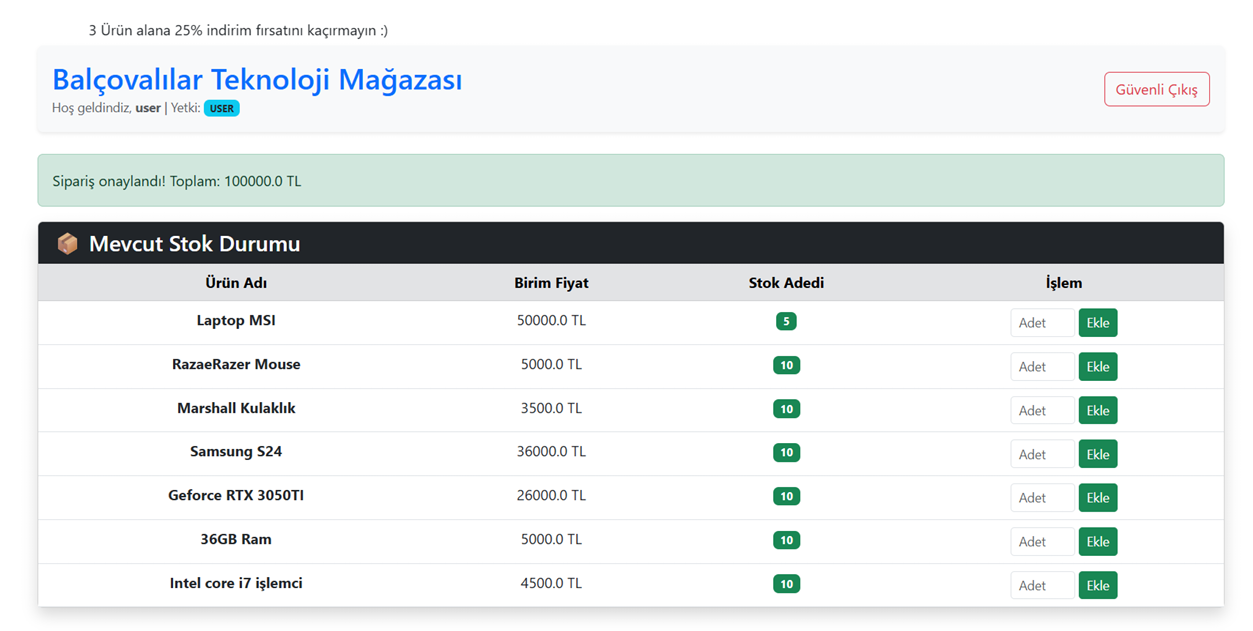Add Geforce RTX 3050TI with Ekle
Screen dimensions: 1253x631
[1097, 498]
